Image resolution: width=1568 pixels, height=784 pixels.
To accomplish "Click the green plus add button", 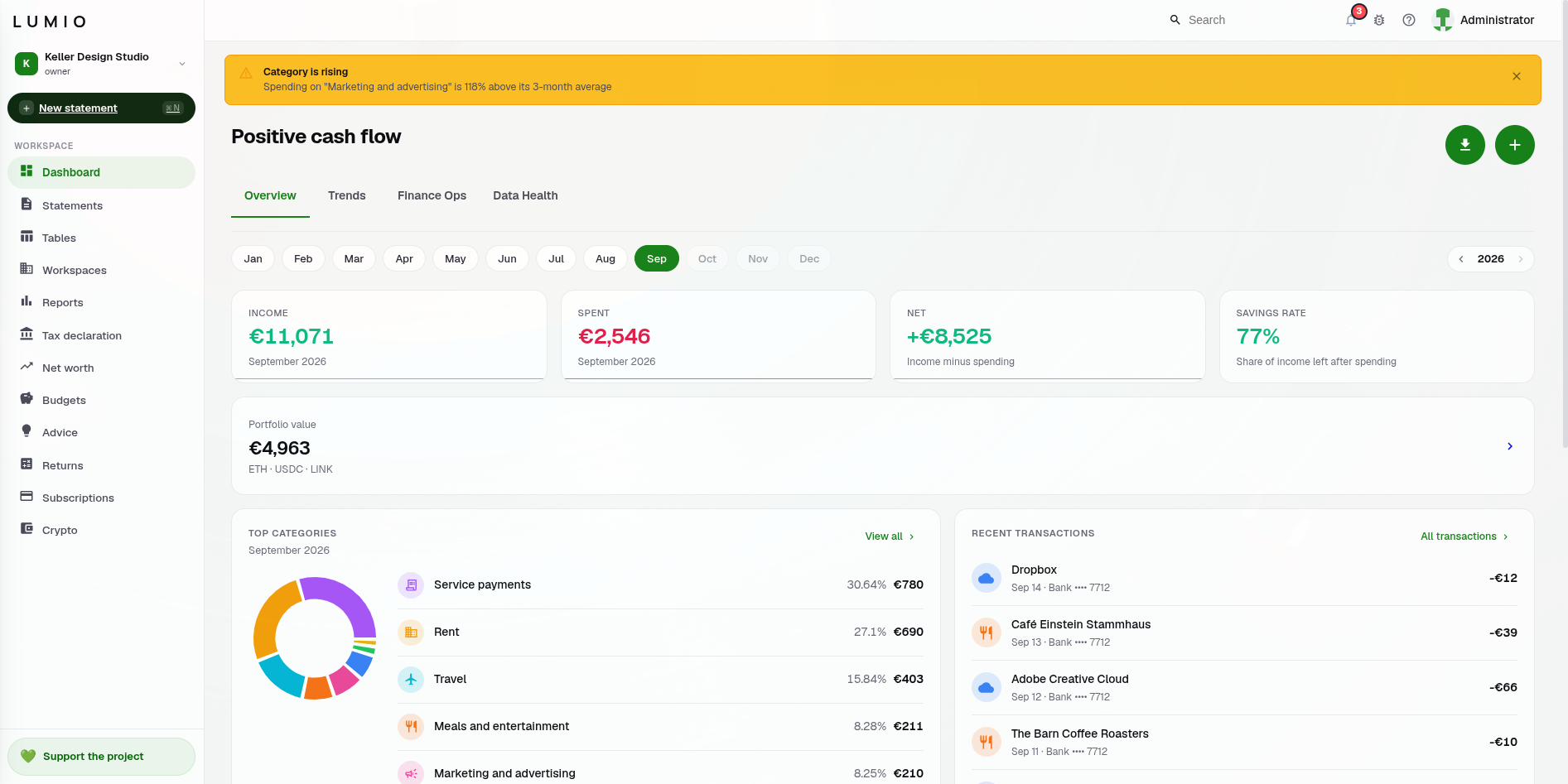I will (x=1515, y=145).
